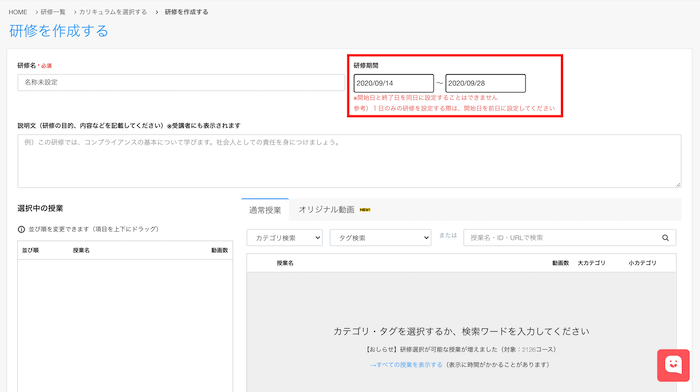Click the 研修期間 label
This screenshot has height=392, width=700.
(x=366, y=66)
